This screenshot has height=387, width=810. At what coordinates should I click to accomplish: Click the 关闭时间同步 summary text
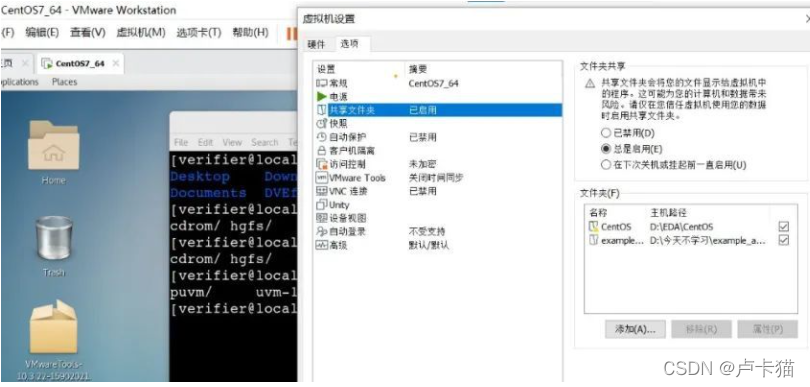tap(436, 178)
